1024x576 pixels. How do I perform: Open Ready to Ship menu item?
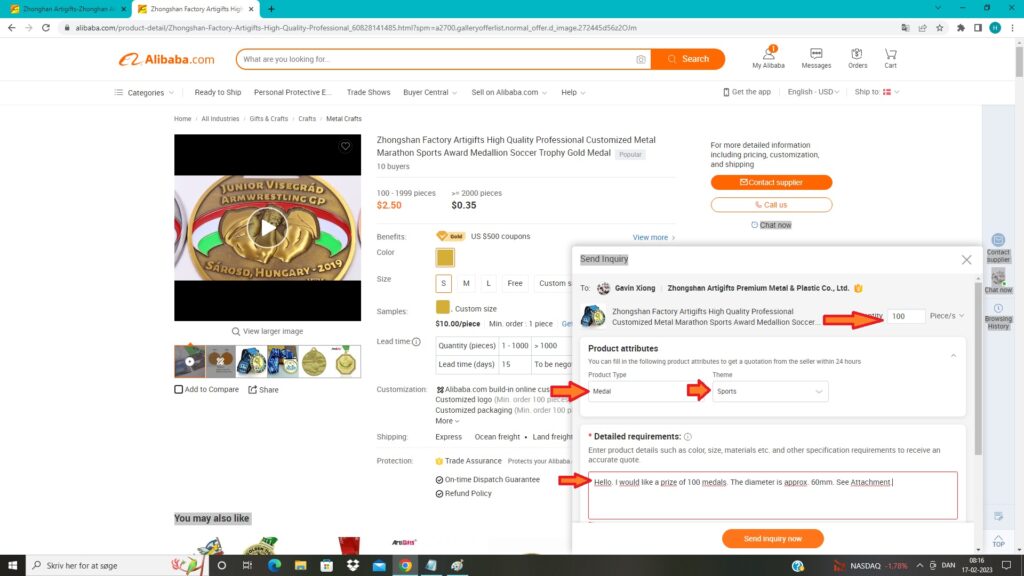click(x=217, y=92)
